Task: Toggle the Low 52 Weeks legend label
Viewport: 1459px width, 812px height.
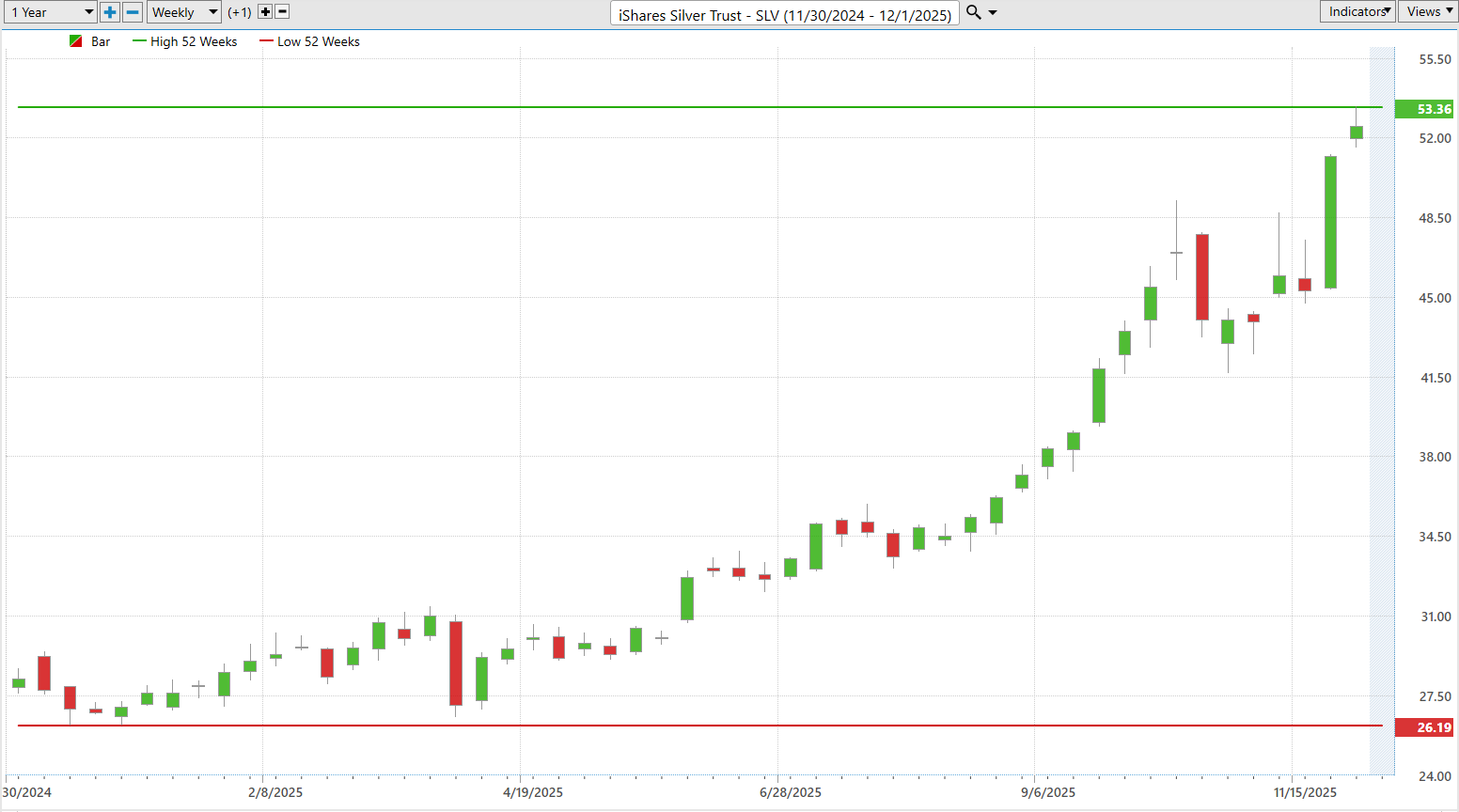Action: [319, 41]
